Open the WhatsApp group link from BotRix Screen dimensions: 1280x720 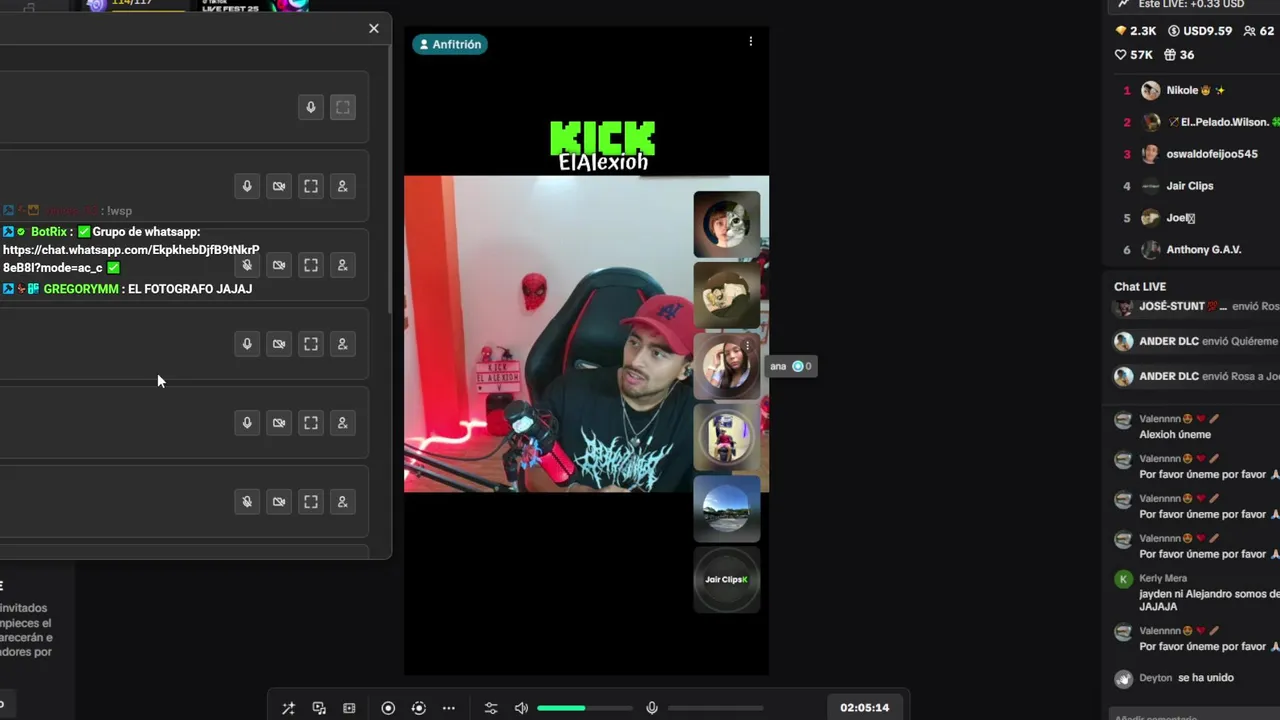click(131, 259)
